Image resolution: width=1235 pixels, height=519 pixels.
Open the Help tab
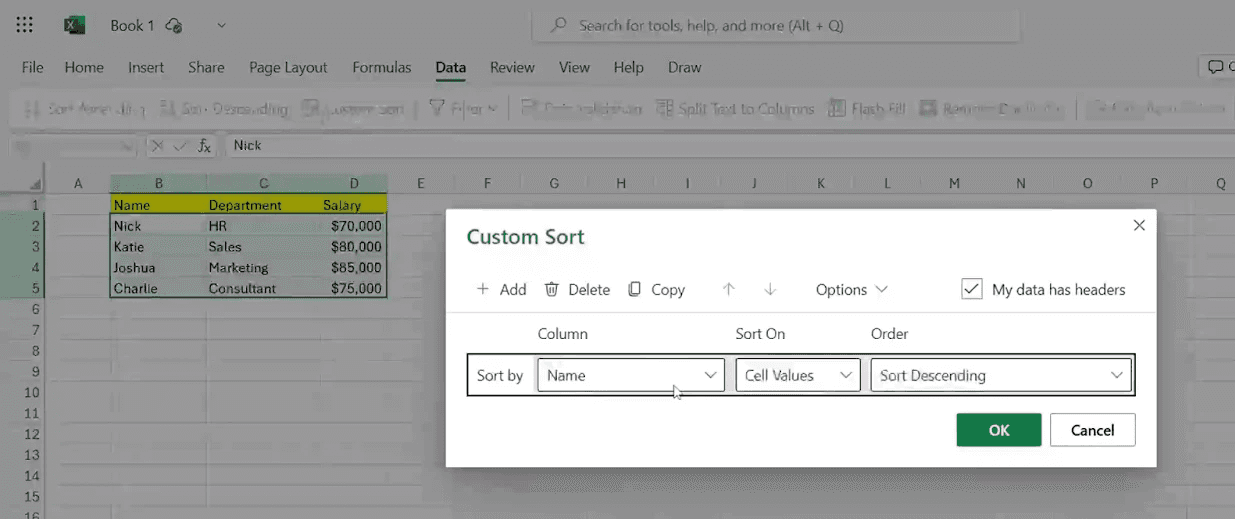click(629, 67)
